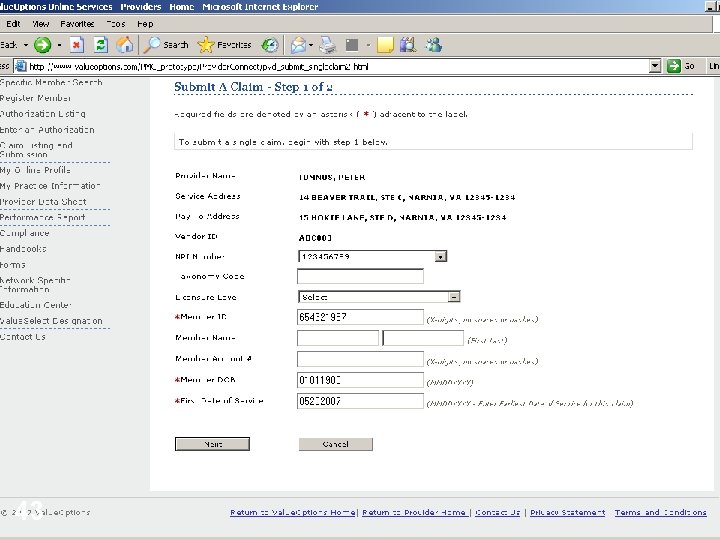Screen dimensions: 720x540
Task: Open the Search toolbar button
Action: (166, 45)
